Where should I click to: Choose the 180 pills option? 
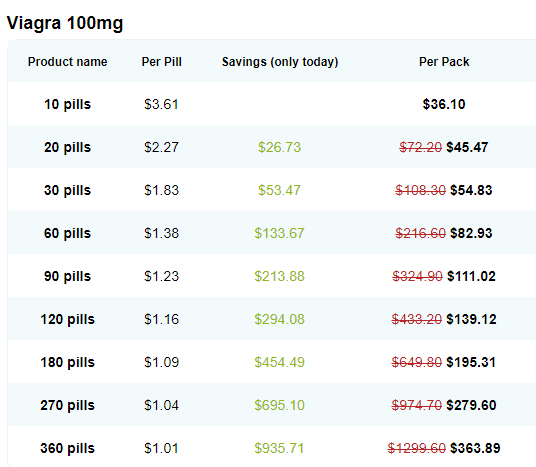[x=67, y=362]
